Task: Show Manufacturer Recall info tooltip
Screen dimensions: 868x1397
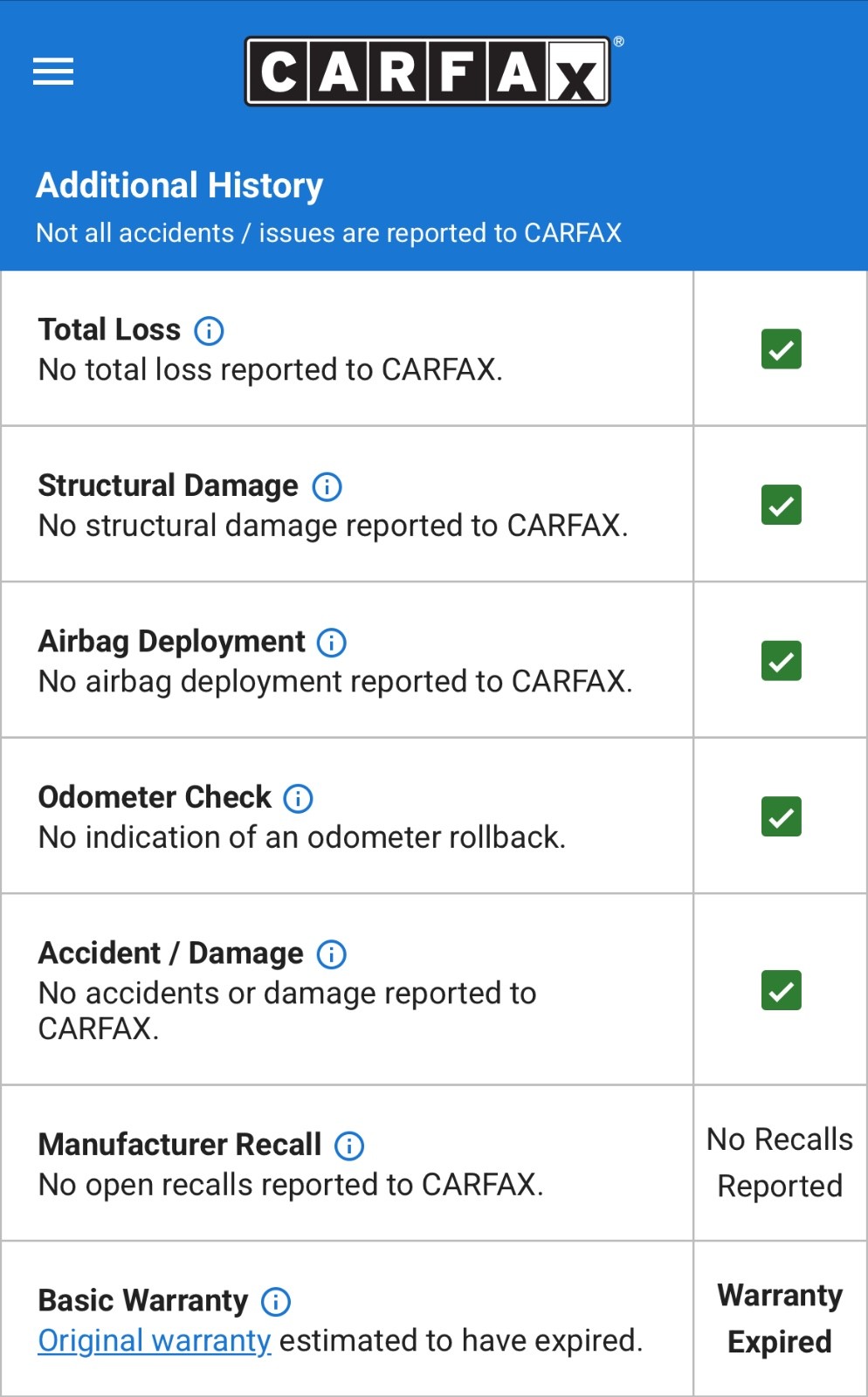Action: click(x=349, y=1146)
